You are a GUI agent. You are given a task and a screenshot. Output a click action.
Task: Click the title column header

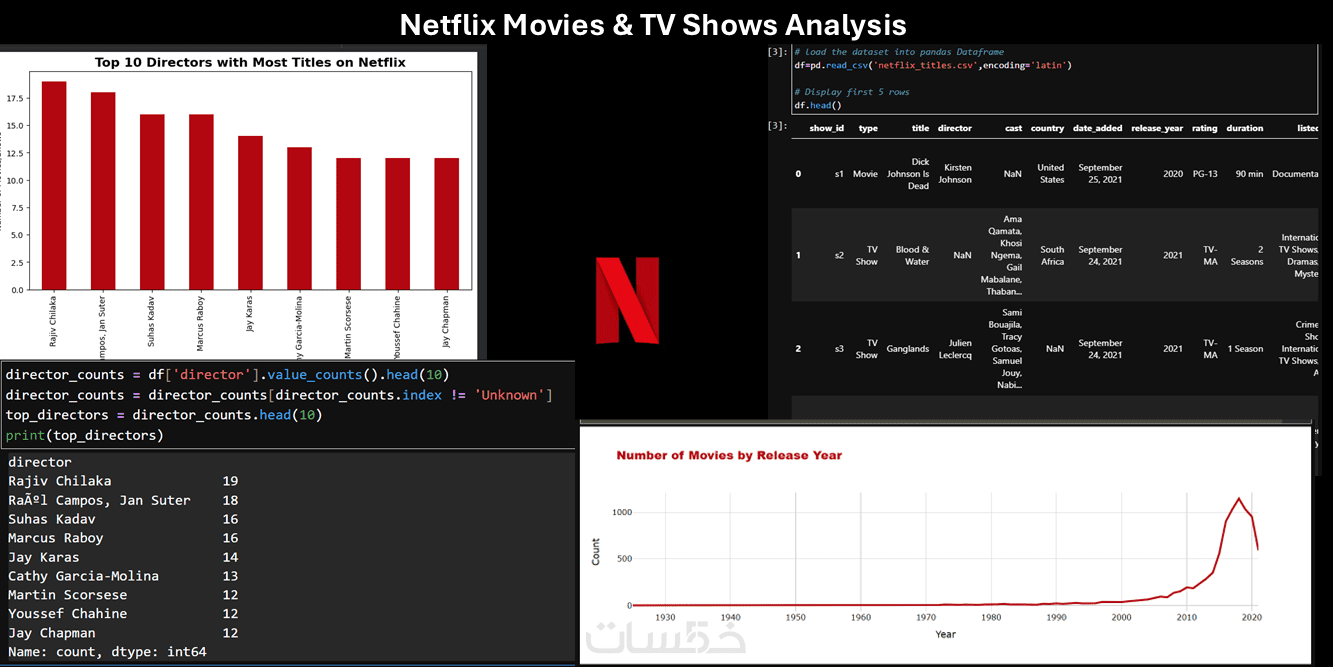pyautogui.click(x=920, y=128)
